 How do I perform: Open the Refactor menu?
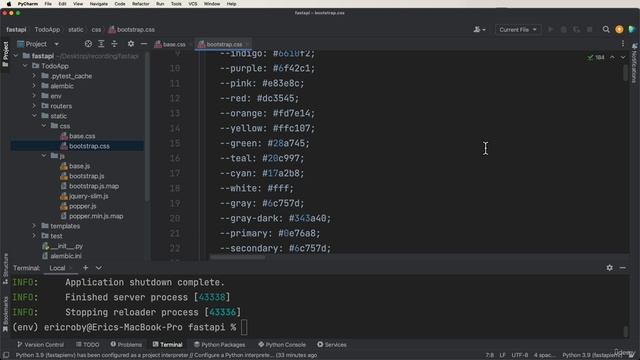point(140,4)
